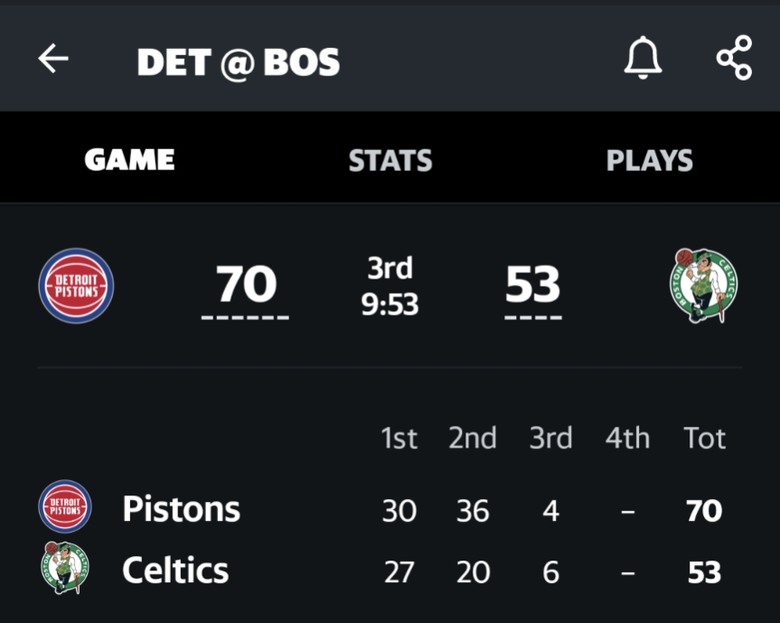The height and width of the screenshot is (623, 780).
Task: Tap the large Boston Celtics logo
Action: click(703, 285)
